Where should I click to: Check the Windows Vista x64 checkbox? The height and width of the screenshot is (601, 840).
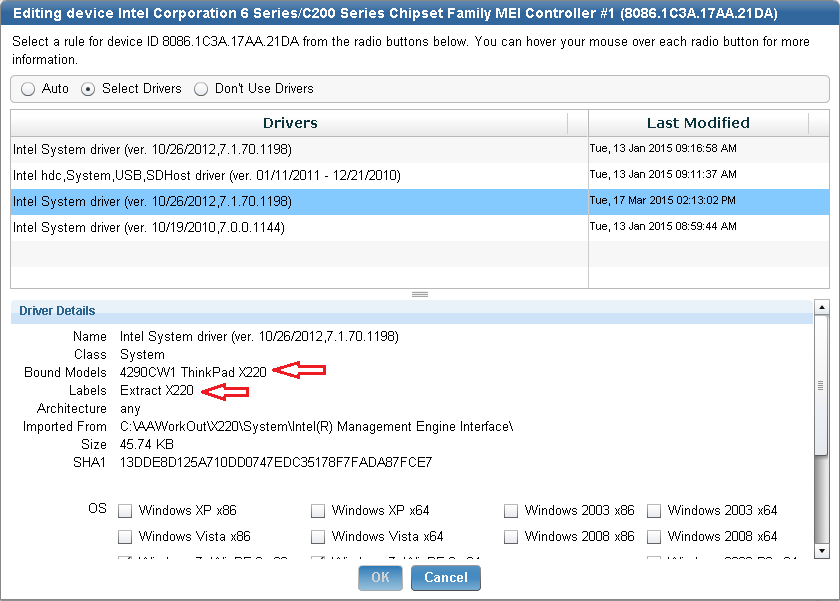318,536
